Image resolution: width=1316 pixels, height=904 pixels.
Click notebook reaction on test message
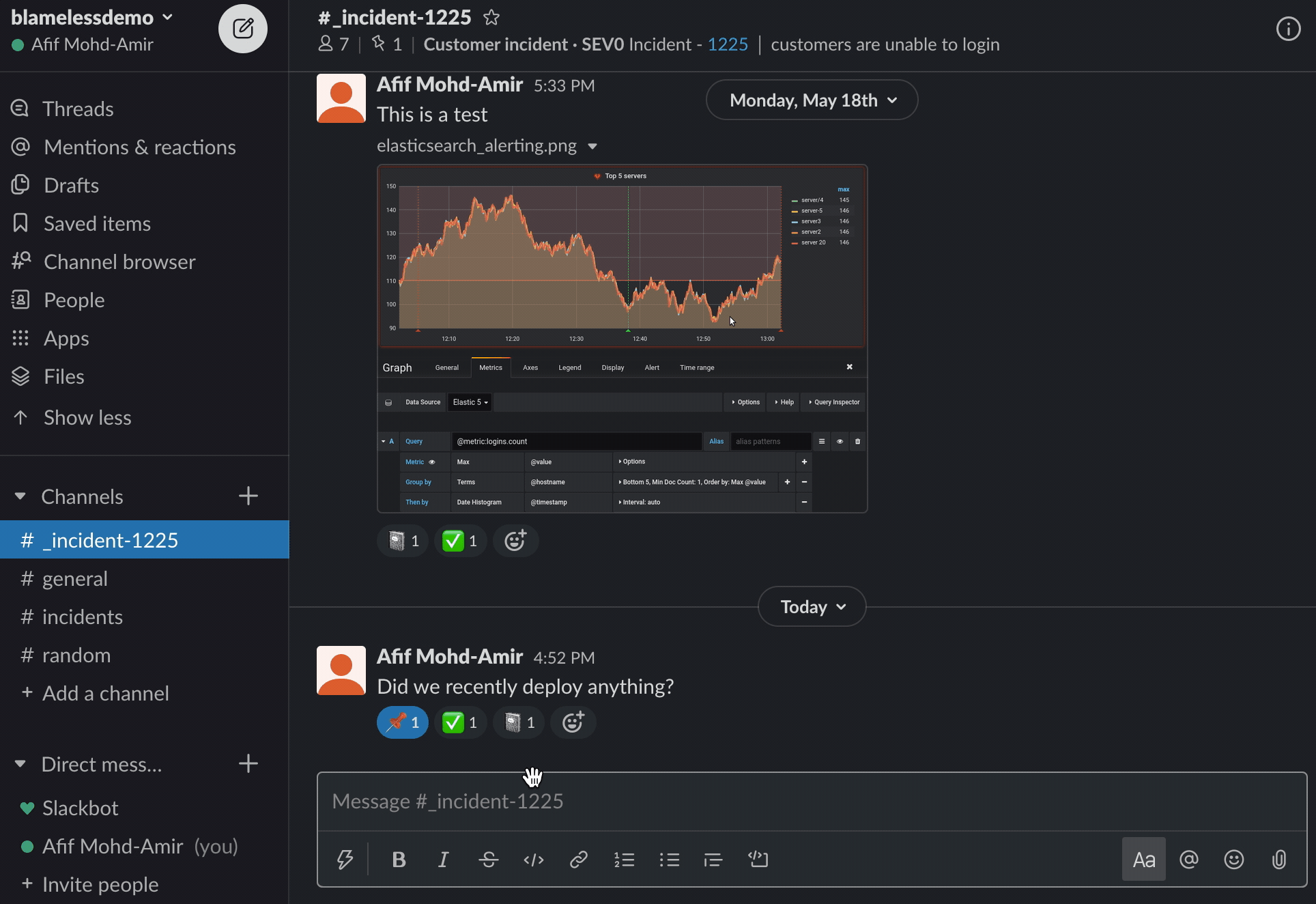403,541
